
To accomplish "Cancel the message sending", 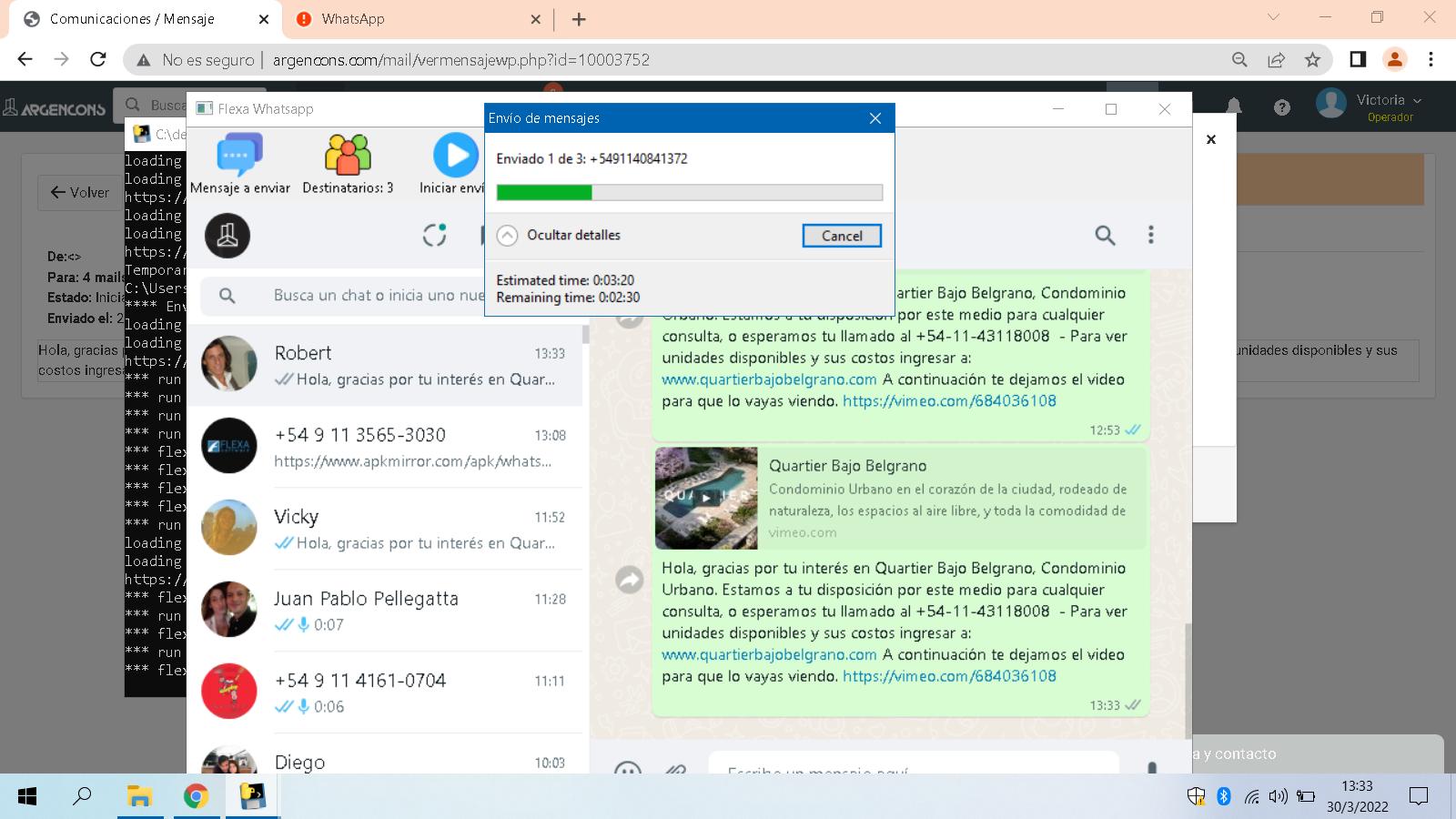I will click(842, 236).
